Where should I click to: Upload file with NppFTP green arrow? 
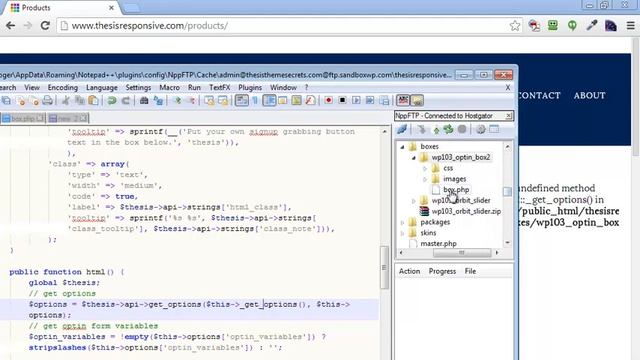pyautogui.click(x=436, y=130)
